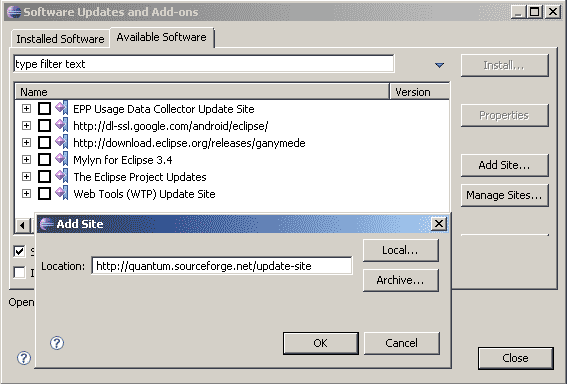
Task: Open the blue view menu dropdown arrow
Action: click(x=439, y=65)
